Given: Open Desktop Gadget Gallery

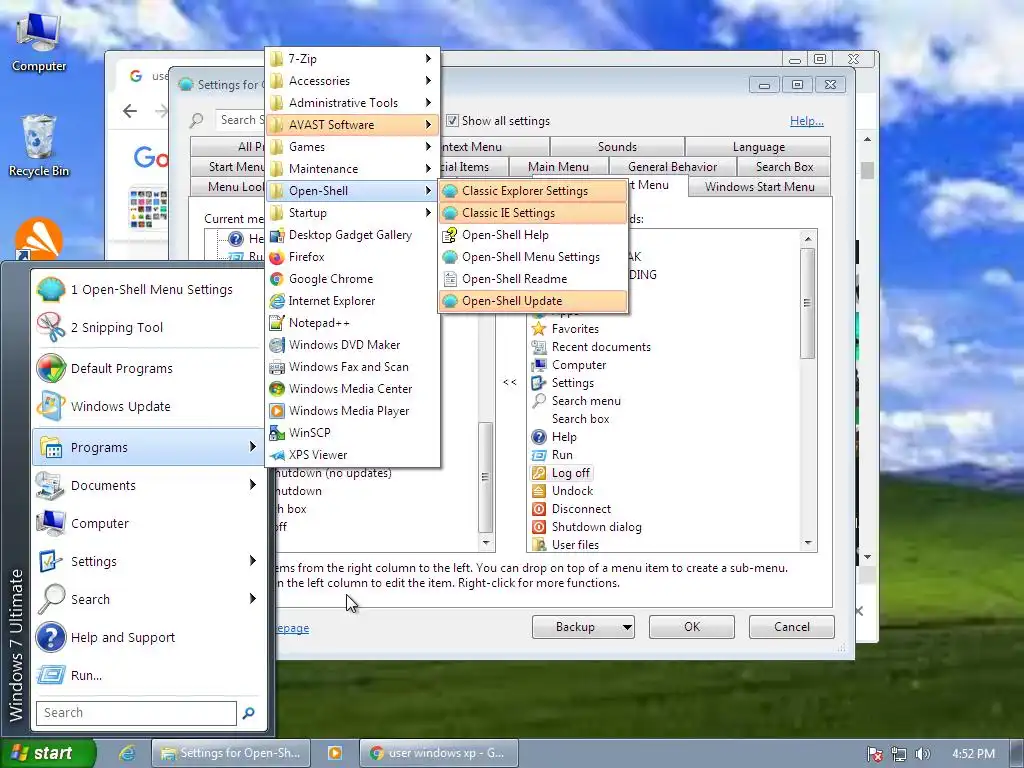Looking at the screenshot, I should [x=353, y=235].
